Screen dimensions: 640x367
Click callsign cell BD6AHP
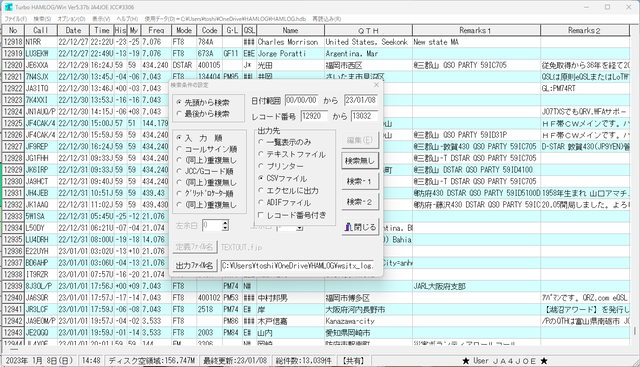[x=40, y=263]
